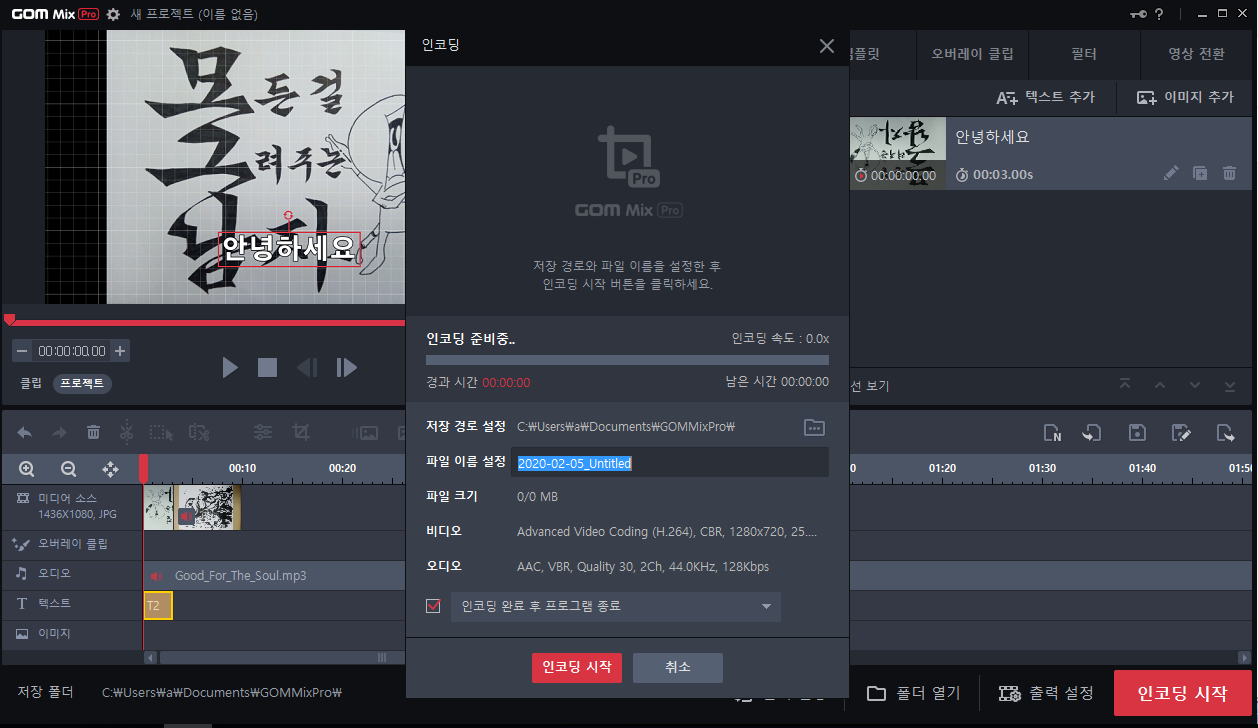The image size is (1258, 728).
Task: Increase timecode with plus button
Action: point(120,351)
